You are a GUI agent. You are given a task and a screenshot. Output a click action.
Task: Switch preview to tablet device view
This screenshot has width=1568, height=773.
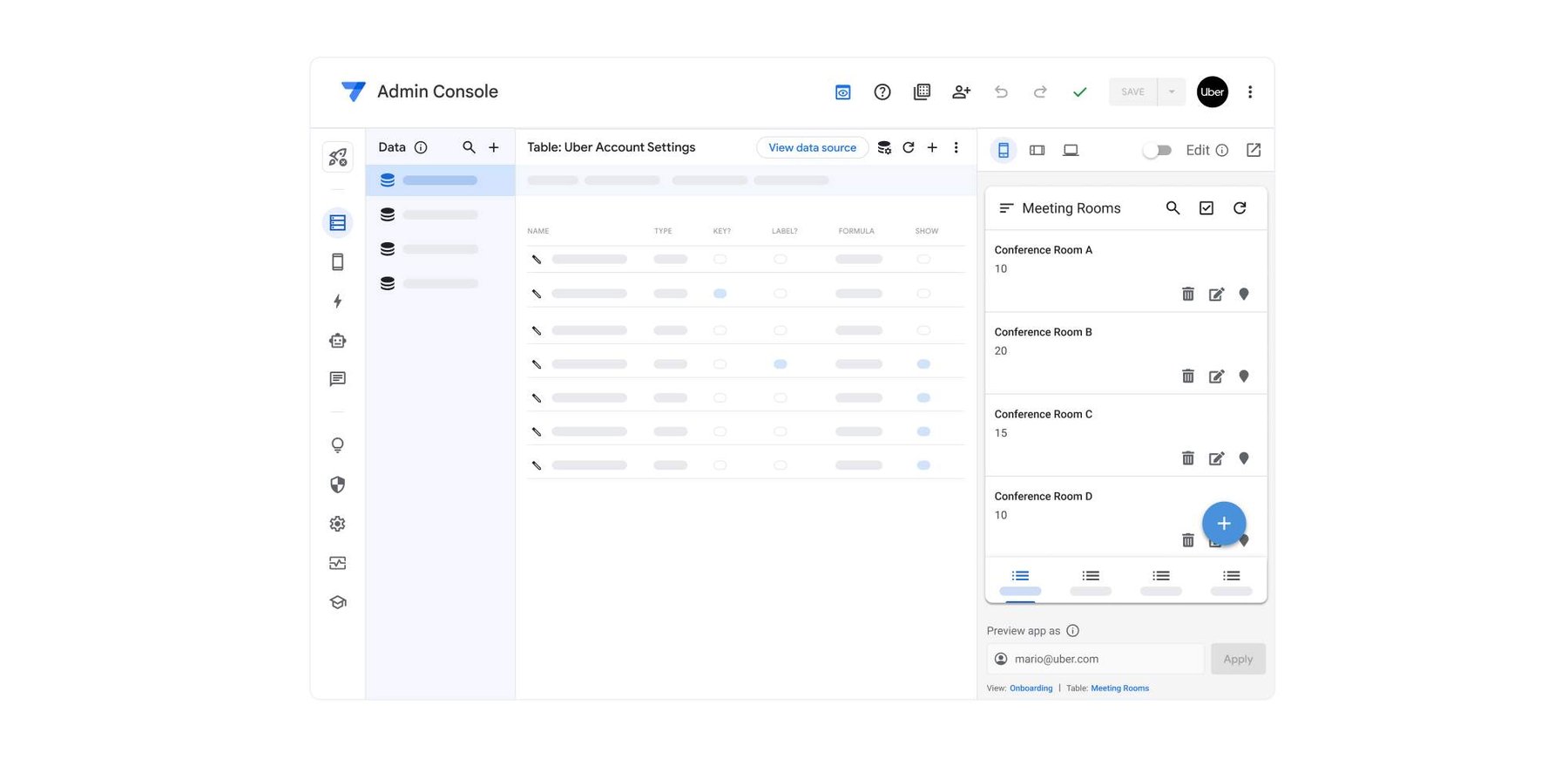pos(1037,150)
